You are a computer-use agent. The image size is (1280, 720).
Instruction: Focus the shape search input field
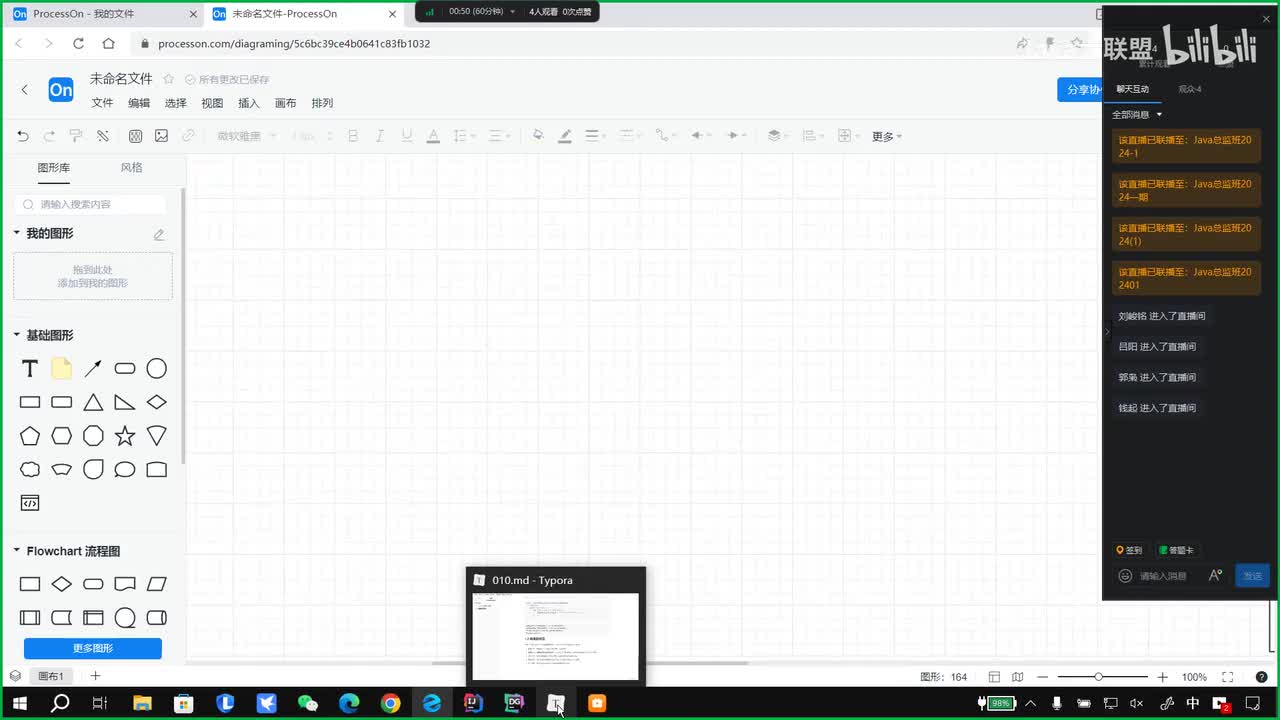click(x=91, y=204)
